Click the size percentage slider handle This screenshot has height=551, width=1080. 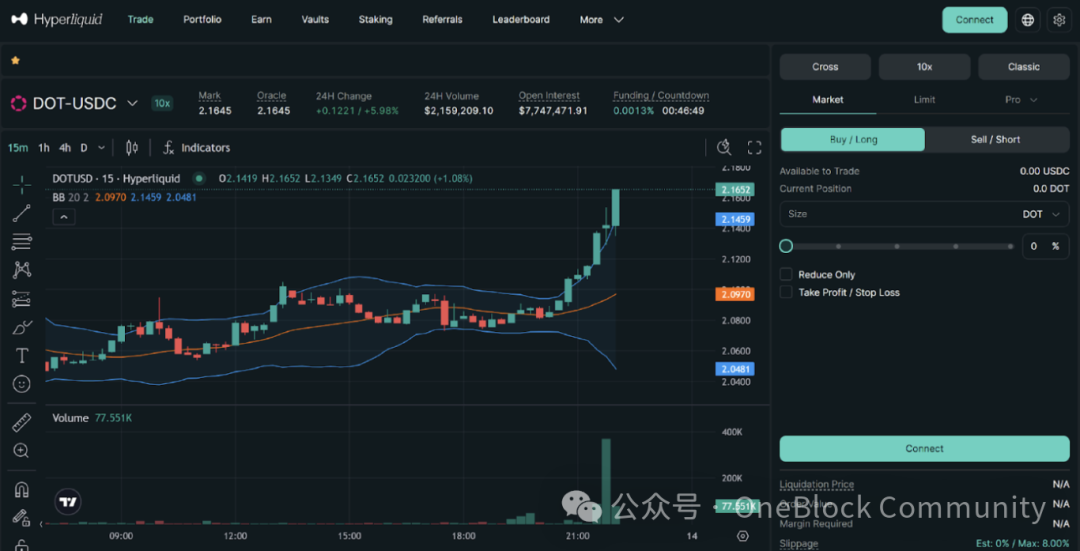[786, 247]
